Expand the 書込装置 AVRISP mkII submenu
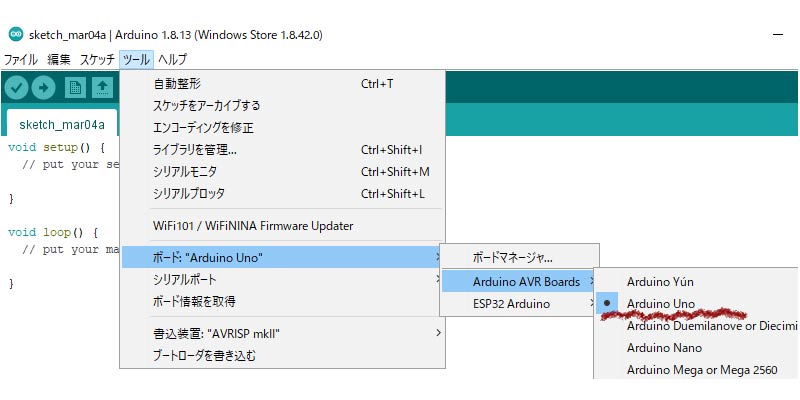This screenshot has height=400, width=800. pyautogui.click(x=282, y=334)
